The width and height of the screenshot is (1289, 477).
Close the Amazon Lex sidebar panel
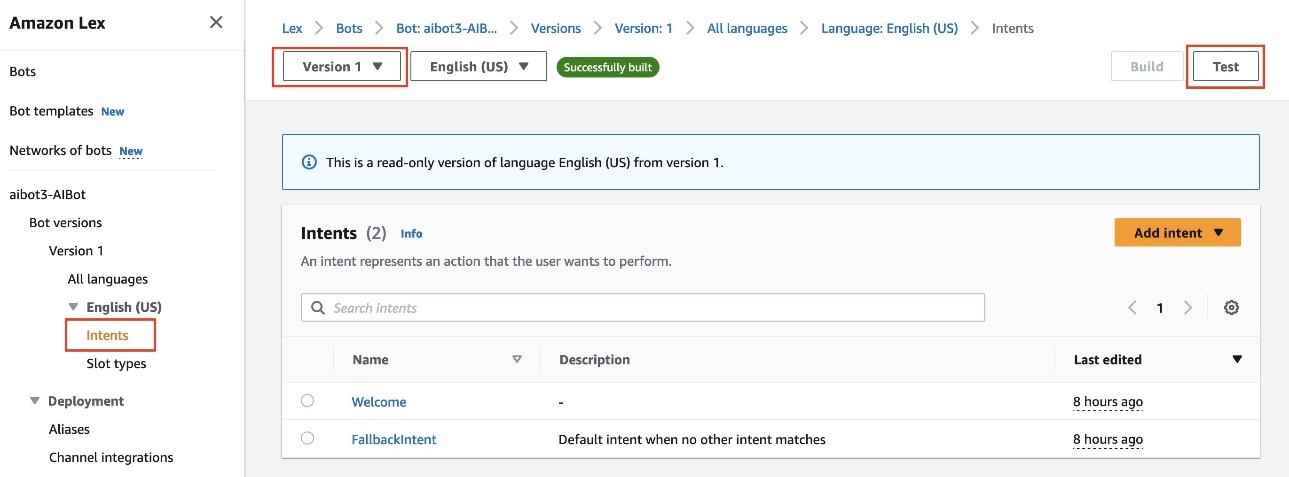tap(216, 22)
